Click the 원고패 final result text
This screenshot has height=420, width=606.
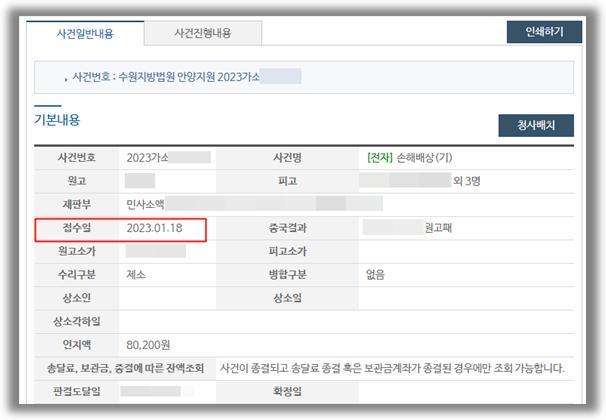click(441, 228)
